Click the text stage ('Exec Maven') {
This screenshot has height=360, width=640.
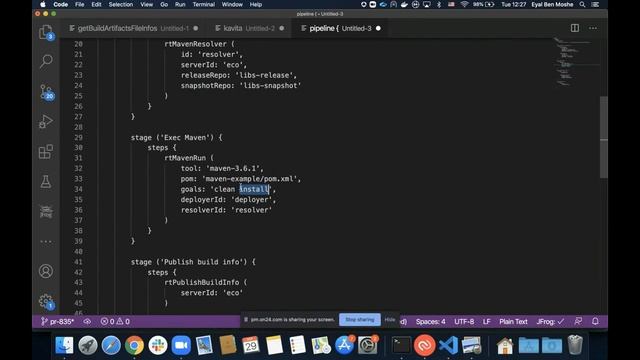point(176,138)
